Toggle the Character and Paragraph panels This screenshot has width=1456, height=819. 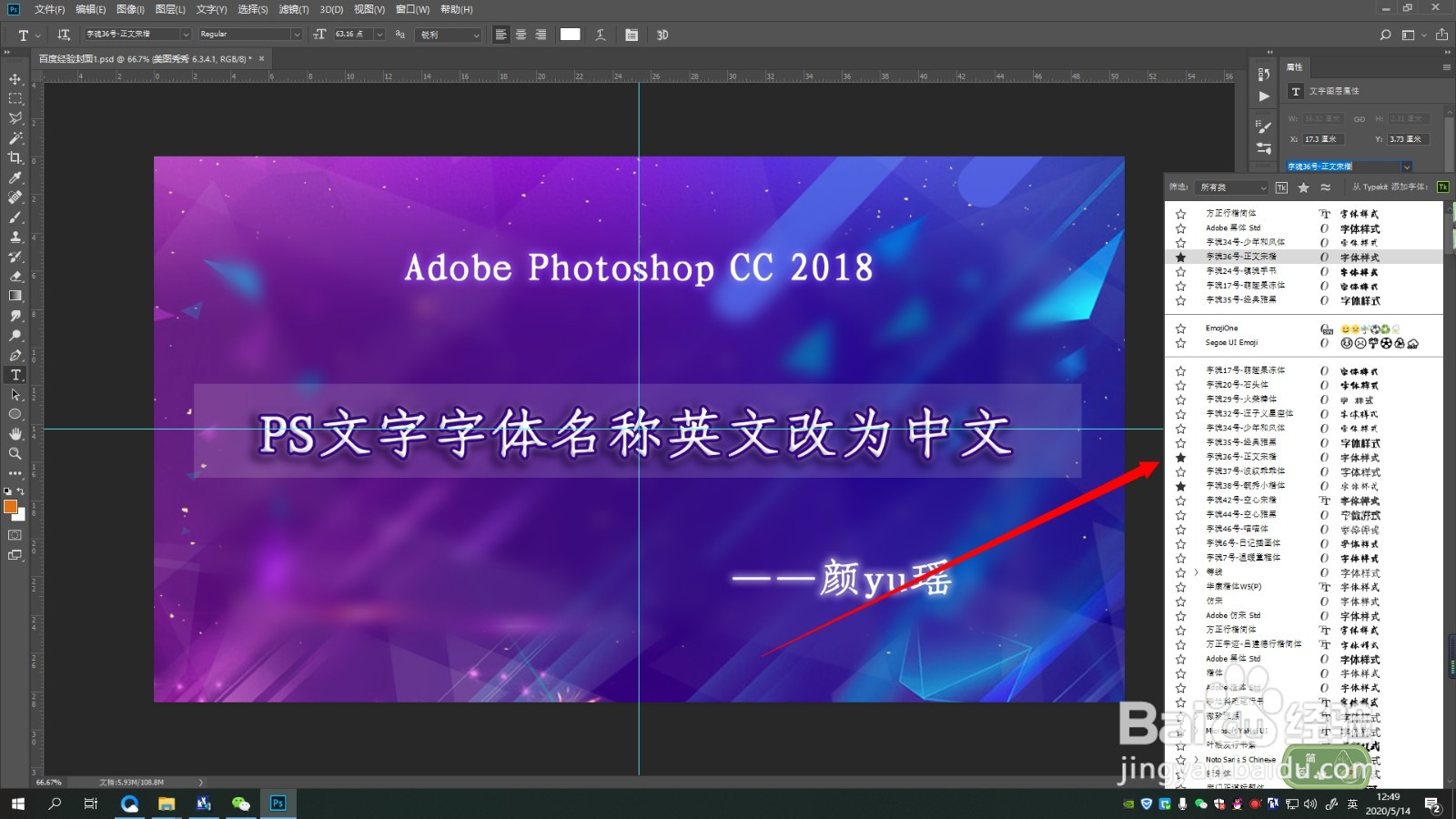pyautogui.click(x=632, y=35)
